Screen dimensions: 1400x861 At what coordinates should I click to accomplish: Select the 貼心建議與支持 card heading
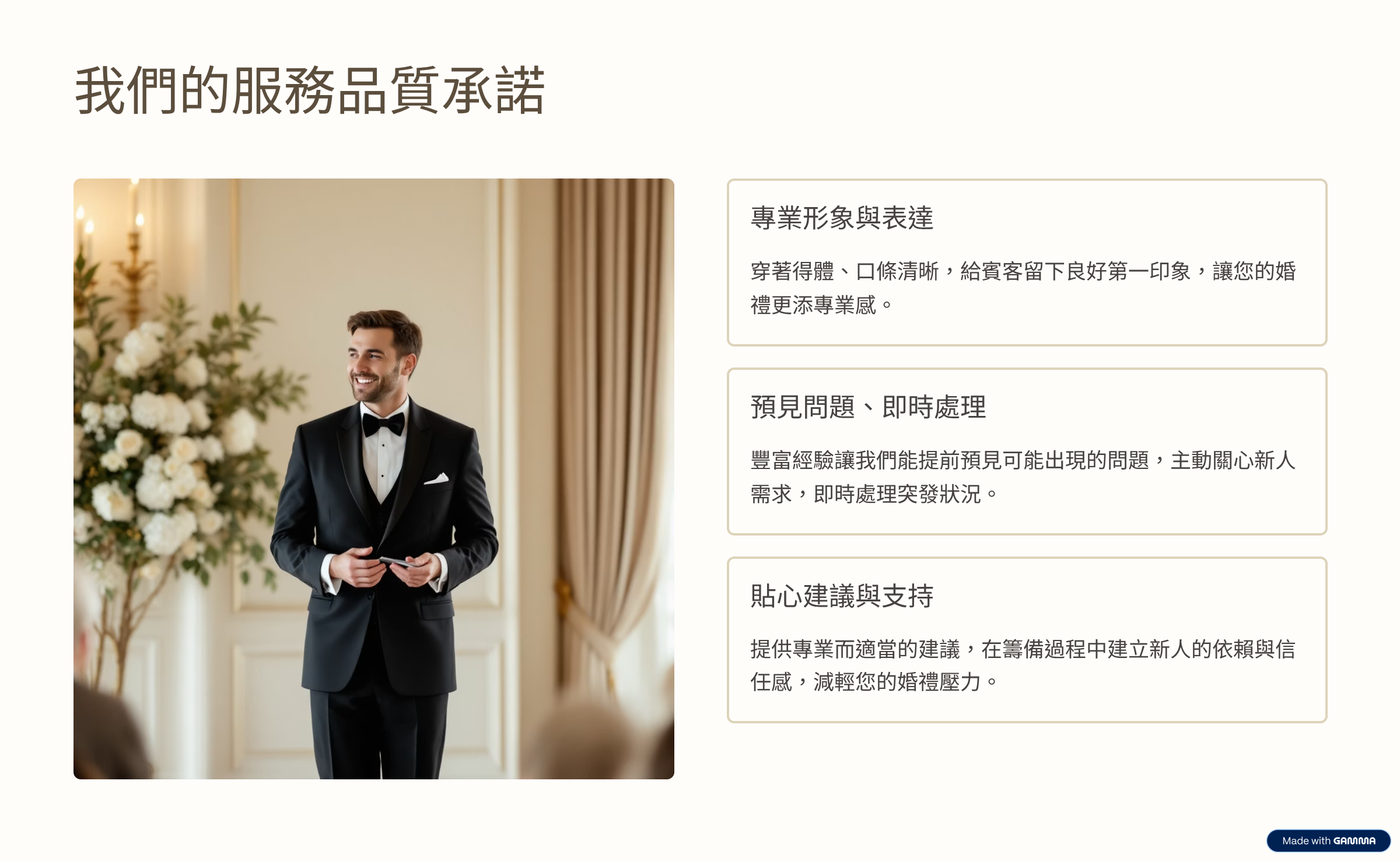tap(842, 596)
